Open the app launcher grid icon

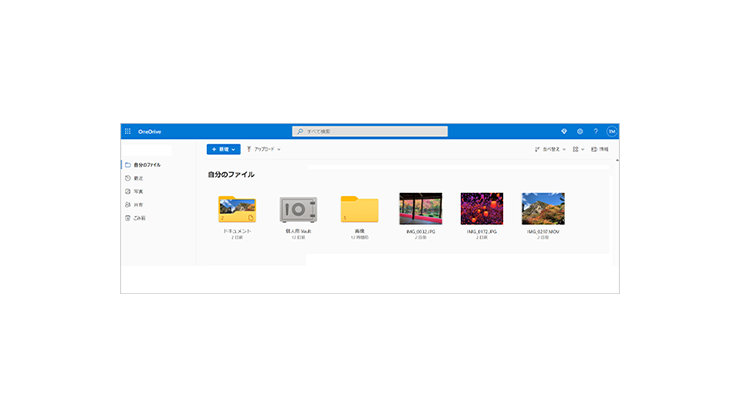[x=127, y=132]
